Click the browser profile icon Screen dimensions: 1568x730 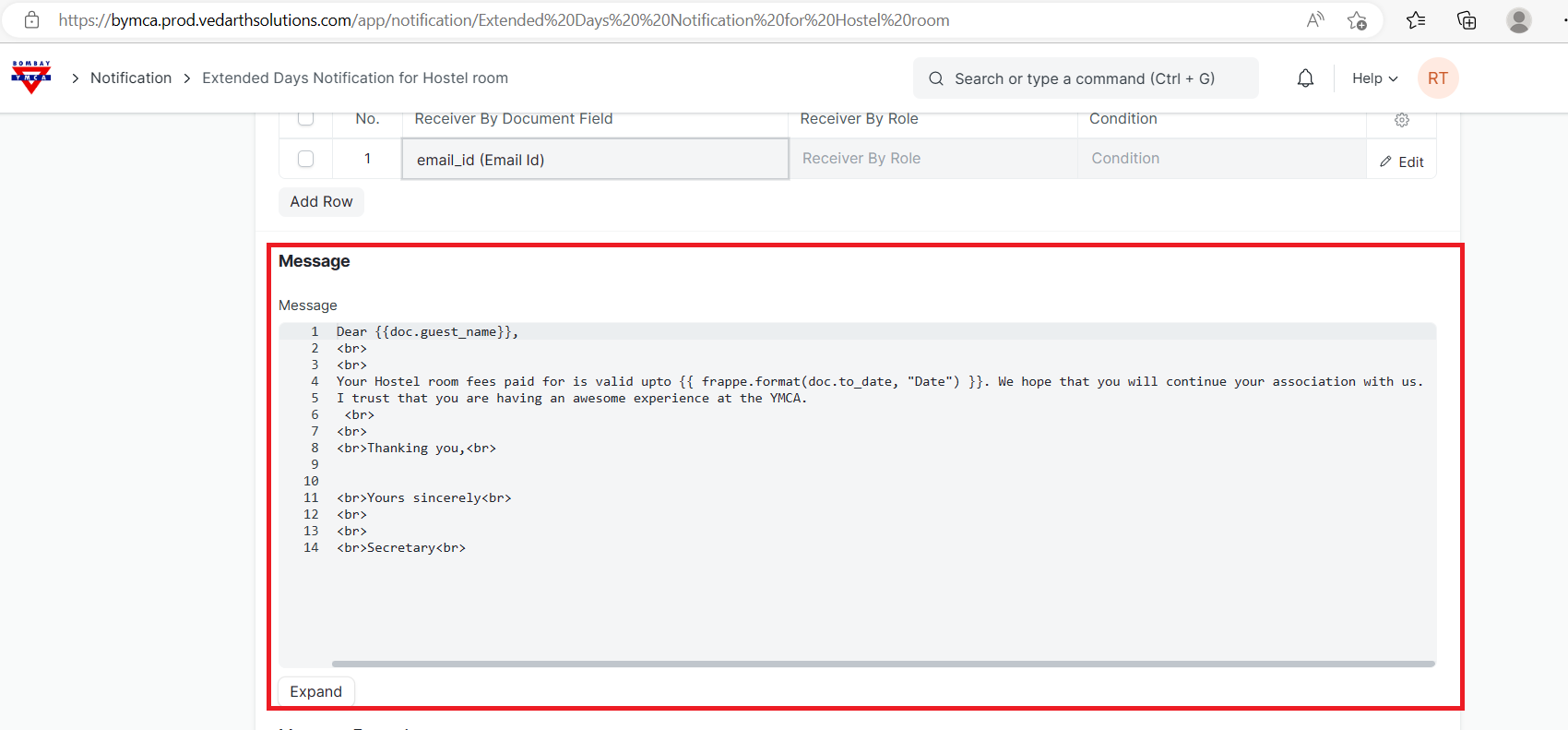(x=1518, y=20)
